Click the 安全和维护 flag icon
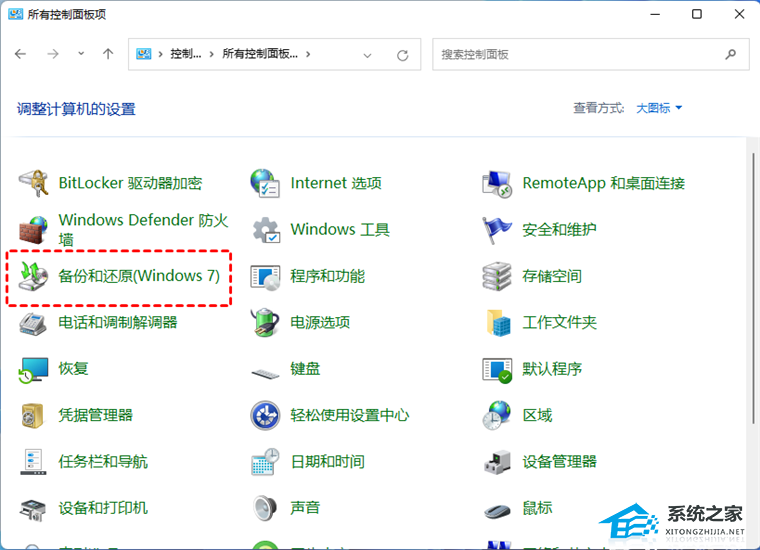The height and width of the screenshot is (550, 760). tap(497, 230)
